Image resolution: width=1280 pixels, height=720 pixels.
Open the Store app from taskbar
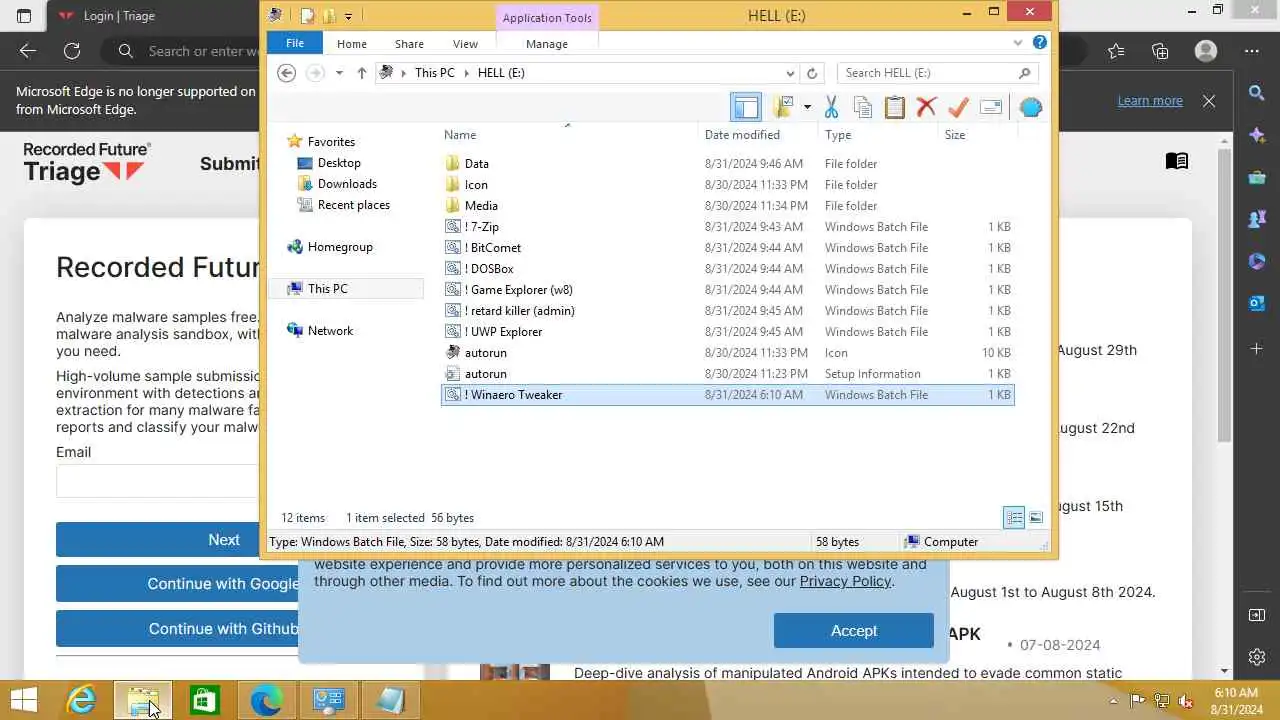204,701
